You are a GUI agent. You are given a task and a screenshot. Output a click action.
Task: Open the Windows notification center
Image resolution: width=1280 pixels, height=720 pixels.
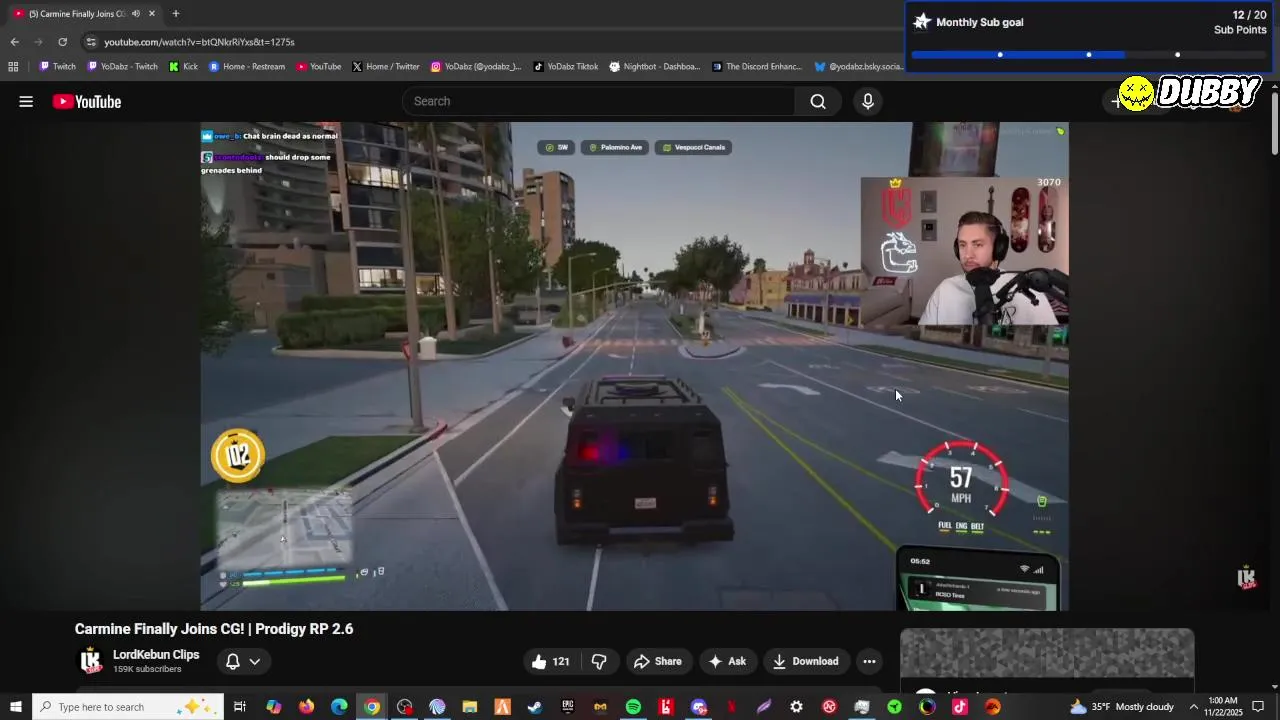1258,707
